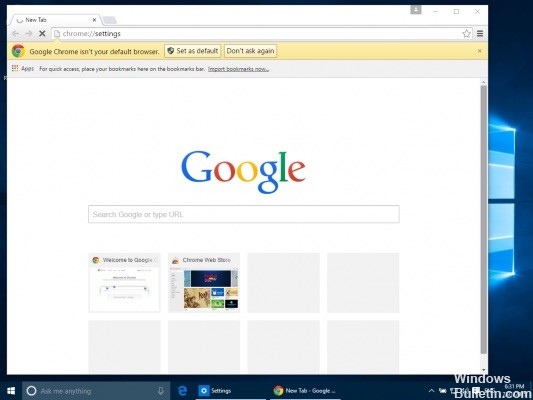Click the page scrollbar down arrow
Image resolution: width=533 pixels, height=400 pixels.
coord(484,370)
